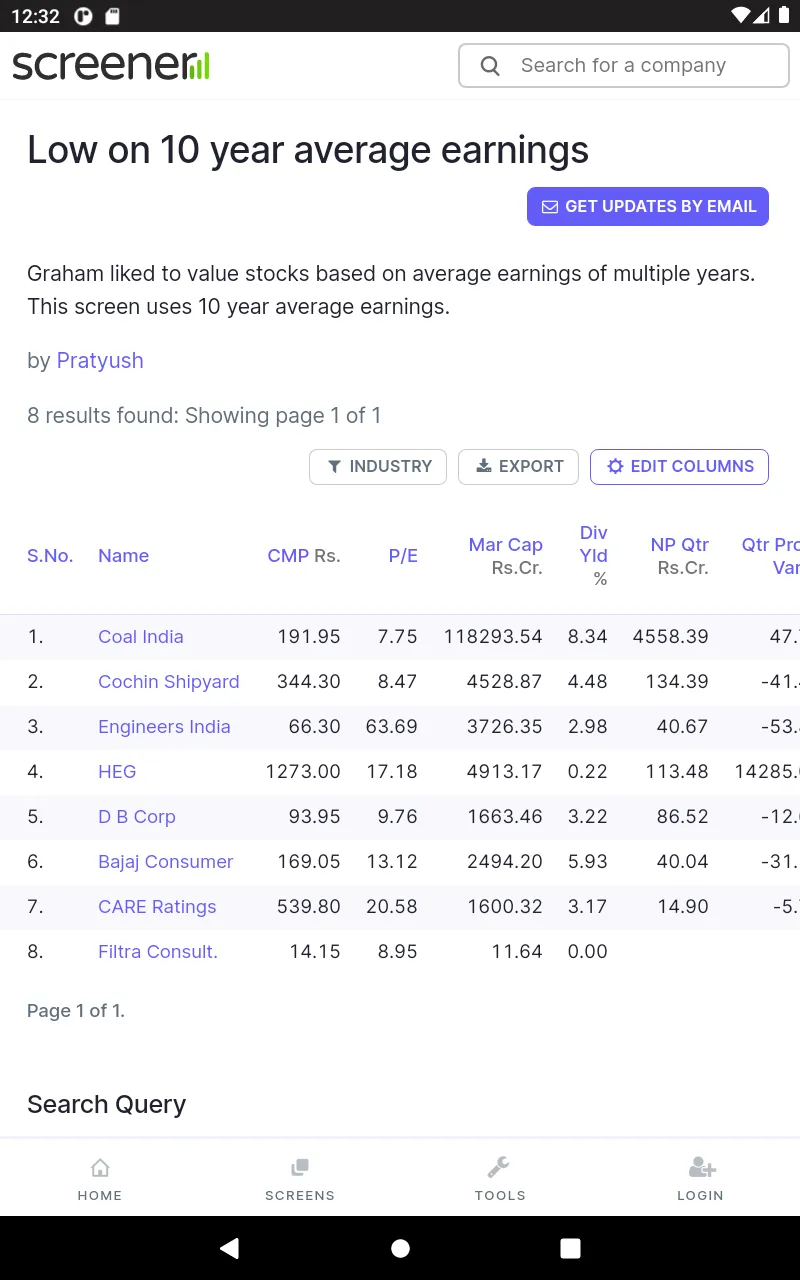Click the search magnifier icon

[x=490, y=66]
